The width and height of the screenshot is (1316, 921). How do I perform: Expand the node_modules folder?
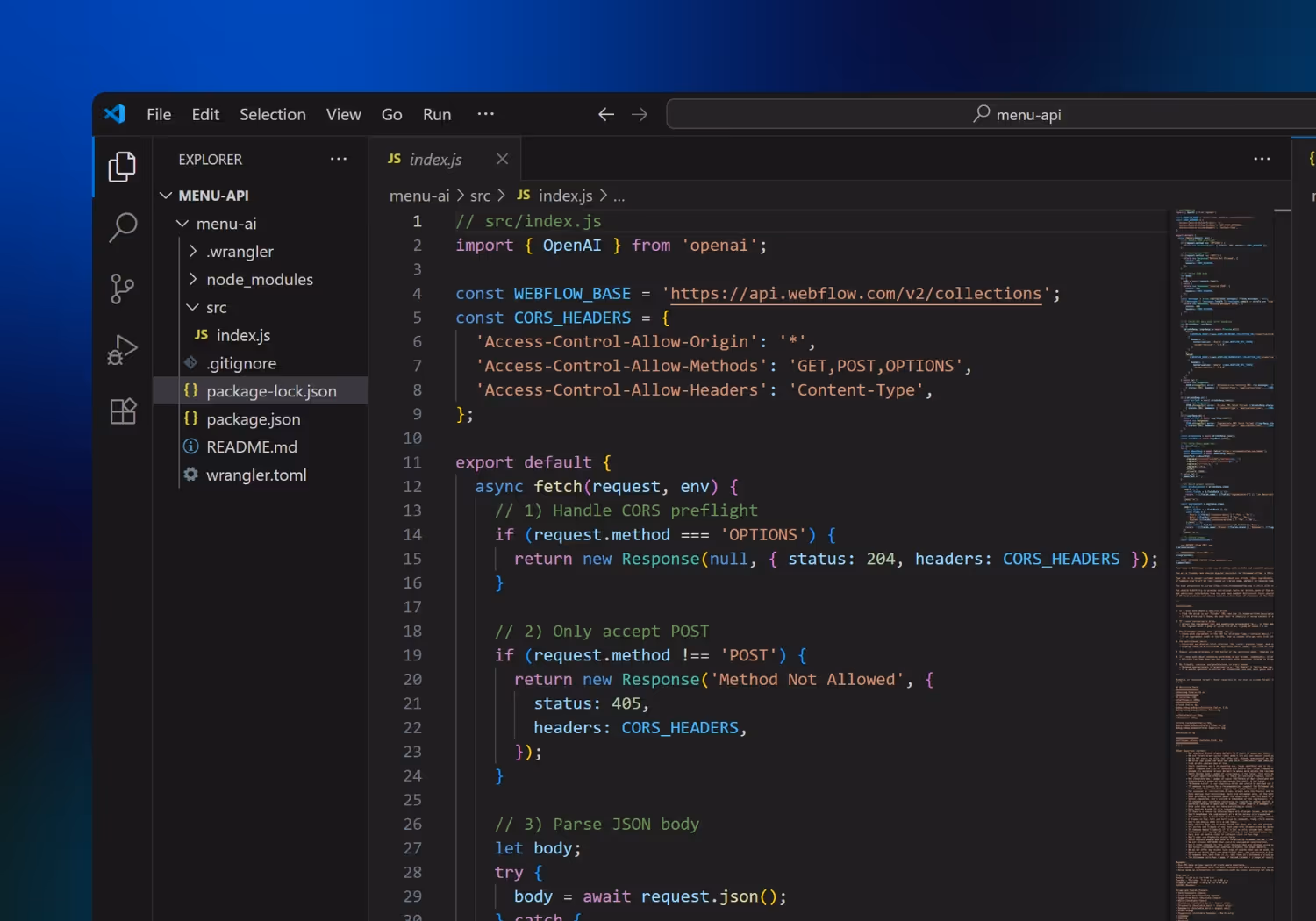click(260, 280)
